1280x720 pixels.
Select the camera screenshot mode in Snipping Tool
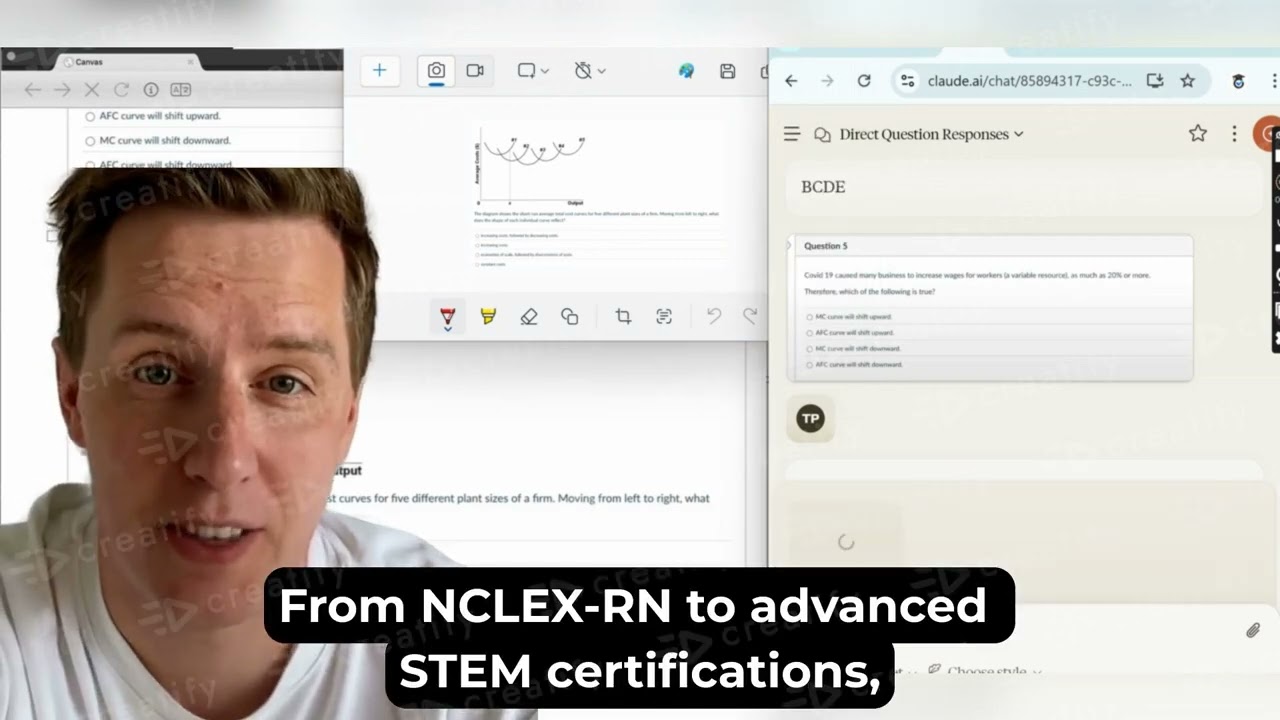436,70
